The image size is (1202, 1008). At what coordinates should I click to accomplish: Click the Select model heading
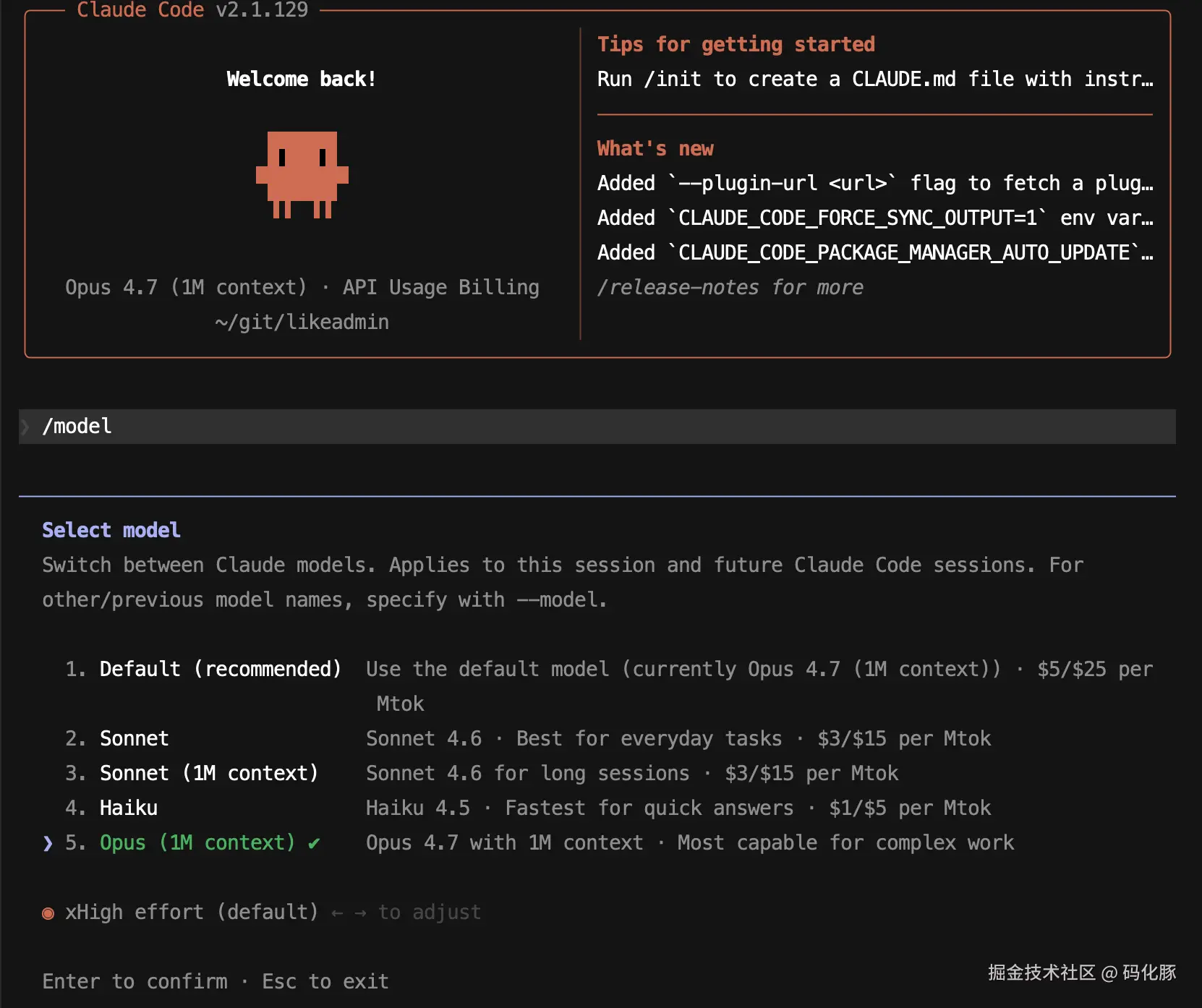click(111, 530)
